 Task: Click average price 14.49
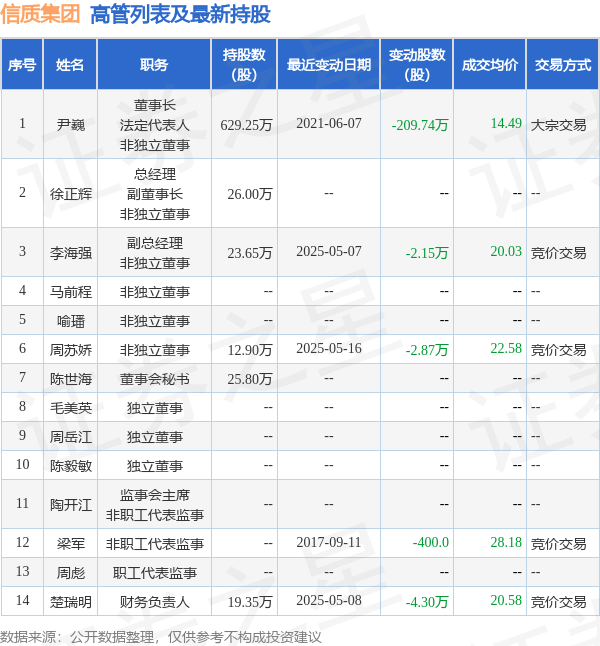(x=506, y=123)
